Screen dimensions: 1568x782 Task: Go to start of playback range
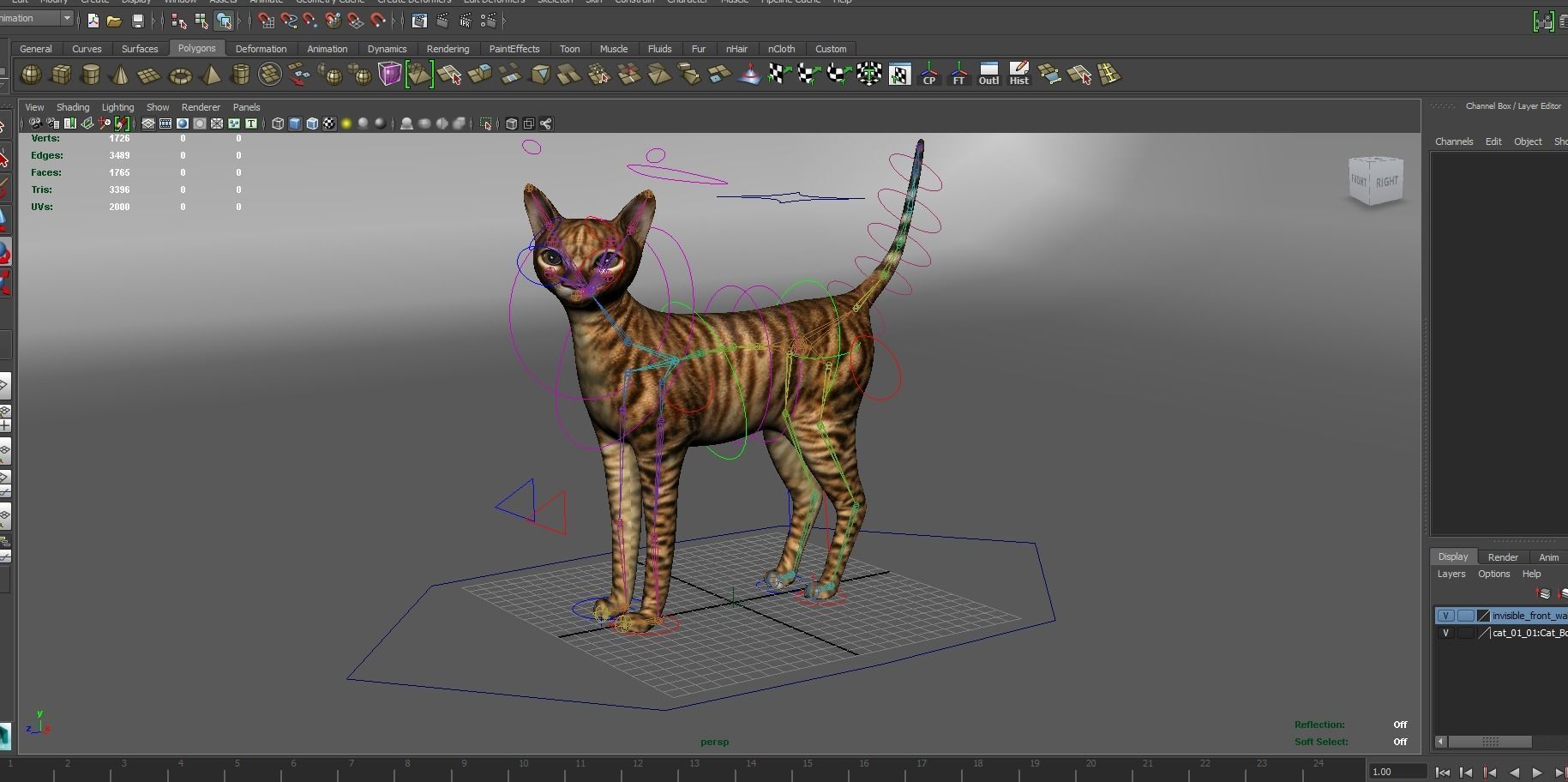(x=1443, y=773)
